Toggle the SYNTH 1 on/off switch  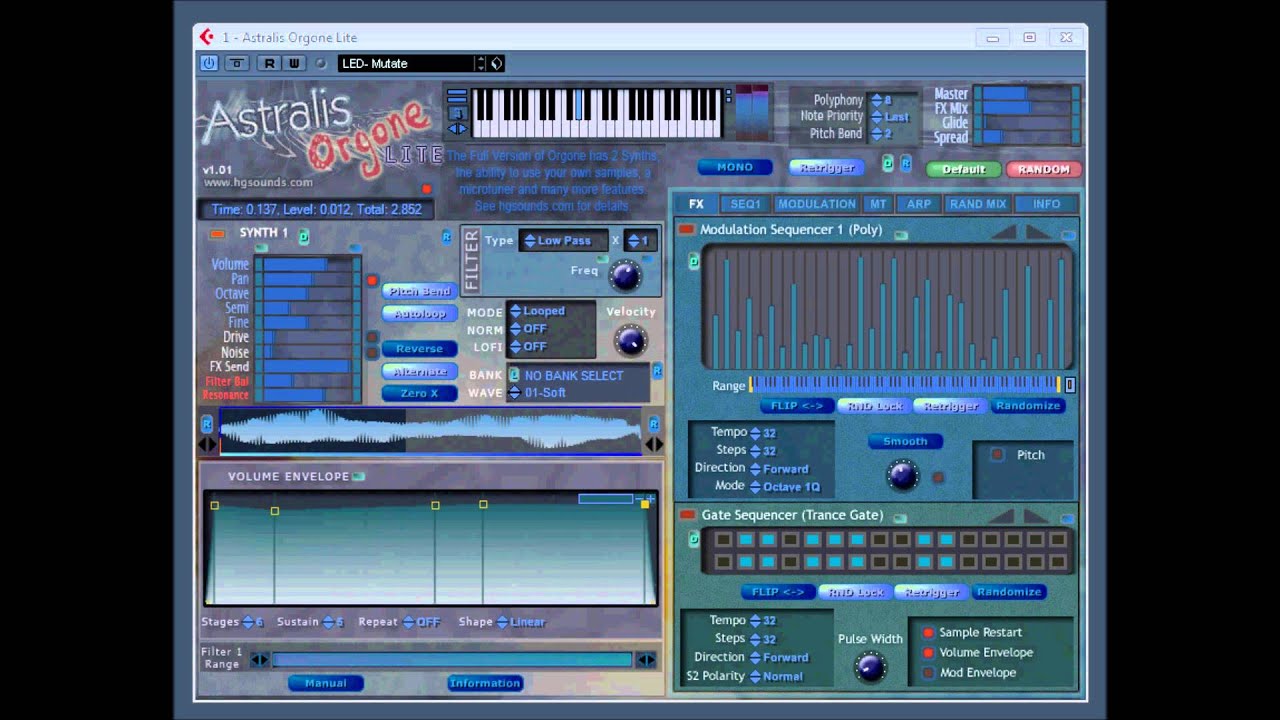click(217, 234)
